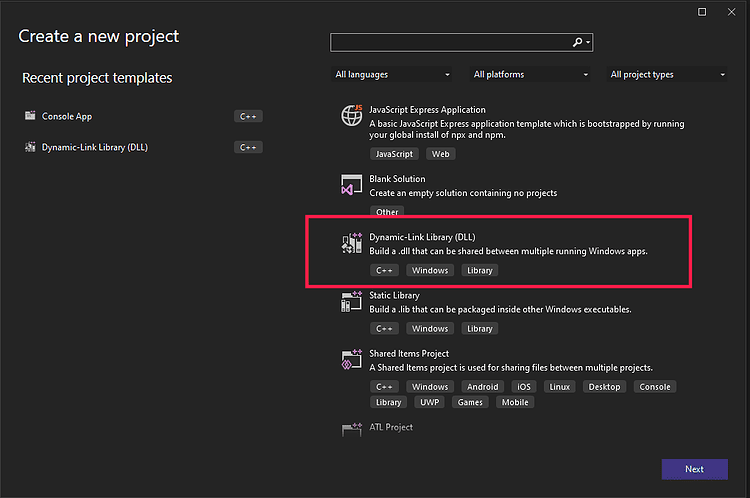Select the JavaScript Express Application title
Viewport: 750px width, 498px height.
(x=427, y=110)
